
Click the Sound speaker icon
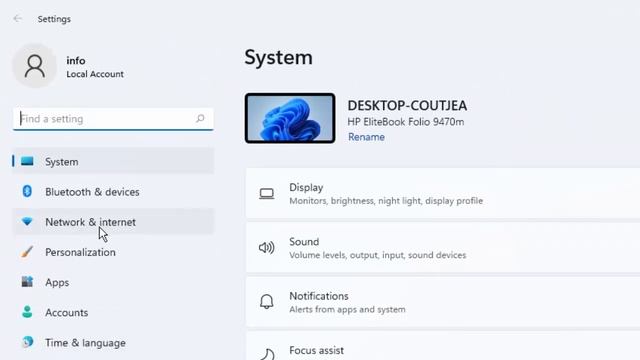267,248
